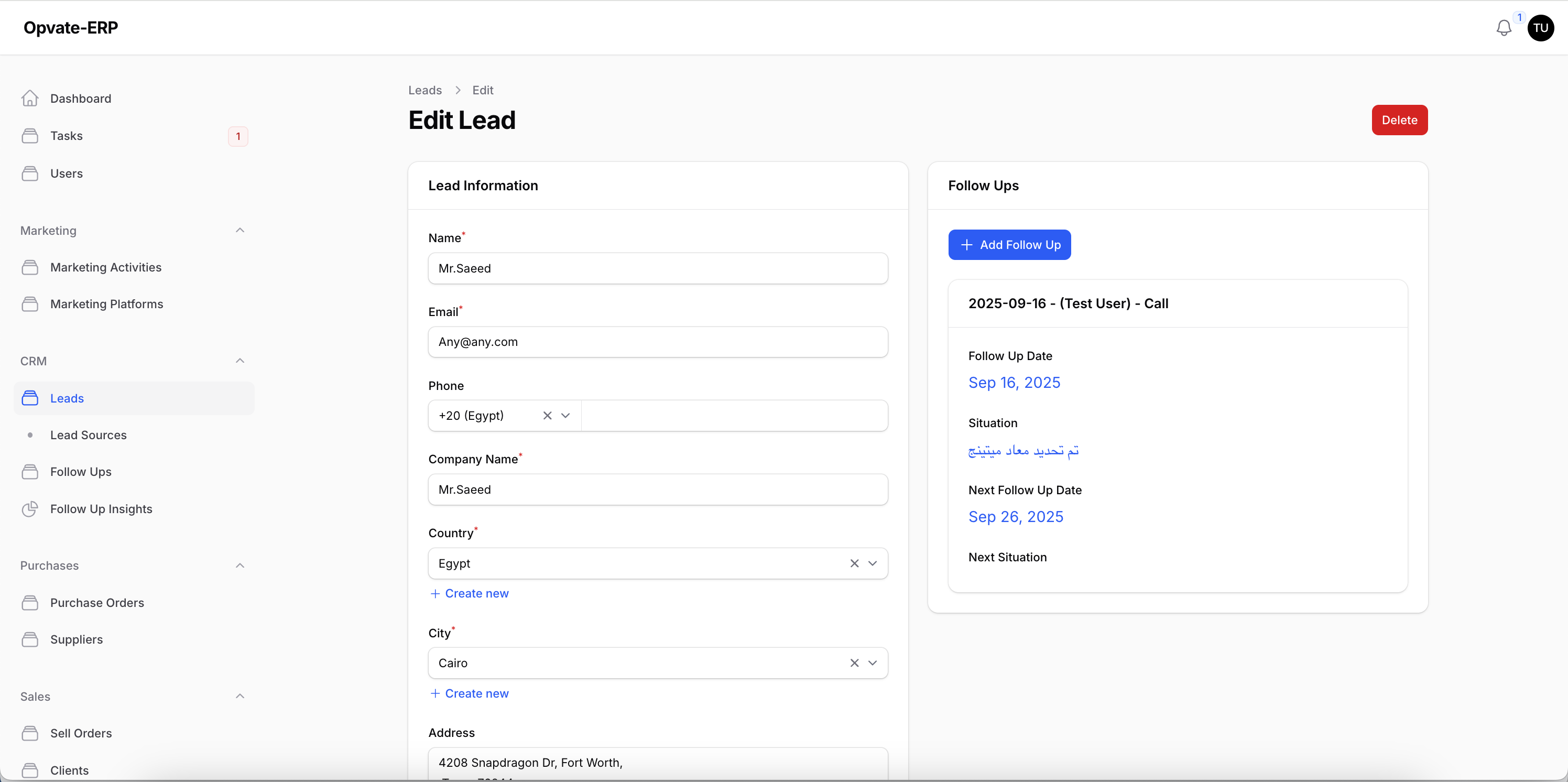Click the notification bell icon
The height and width of the screenshot is (782, 1568).
pyautogui.click(x=1504, y=28)
